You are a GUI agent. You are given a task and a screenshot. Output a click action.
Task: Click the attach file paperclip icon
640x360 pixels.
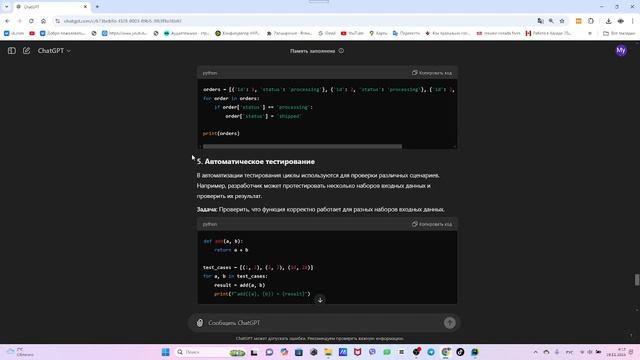pyautogui.click(x=200, y=323)
